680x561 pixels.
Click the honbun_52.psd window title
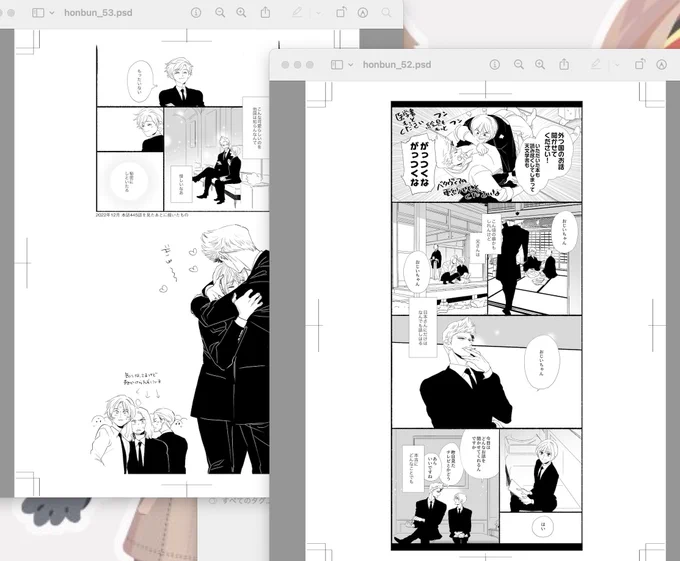click(397, 65)
